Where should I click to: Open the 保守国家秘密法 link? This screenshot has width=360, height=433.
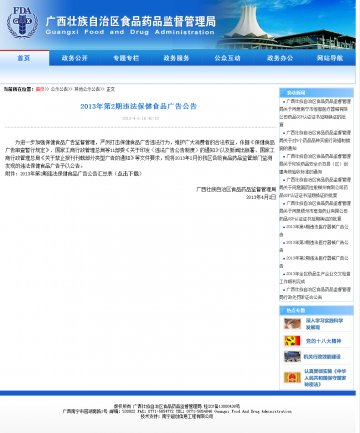coord(325,377)
